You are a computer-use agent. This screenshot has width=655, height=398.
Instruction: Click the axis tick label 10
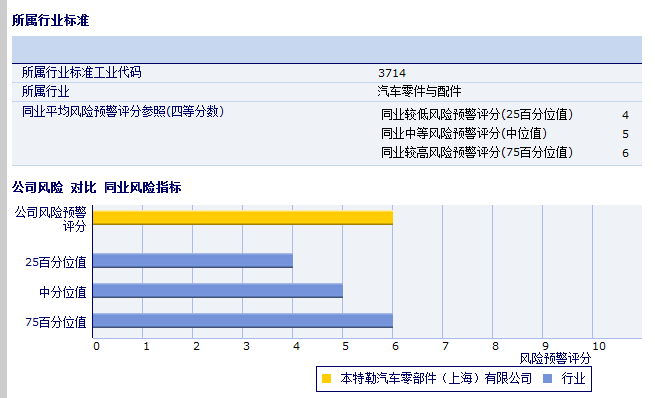click(x=599, y=346)
